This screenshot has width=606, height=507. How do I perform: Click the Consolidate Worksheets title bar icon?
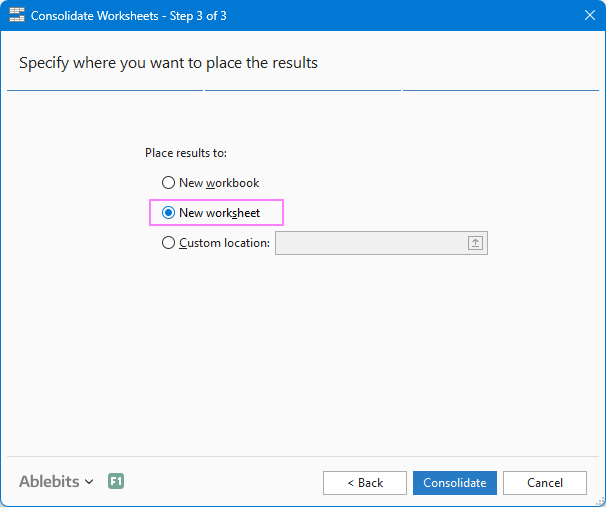[17, 16]
